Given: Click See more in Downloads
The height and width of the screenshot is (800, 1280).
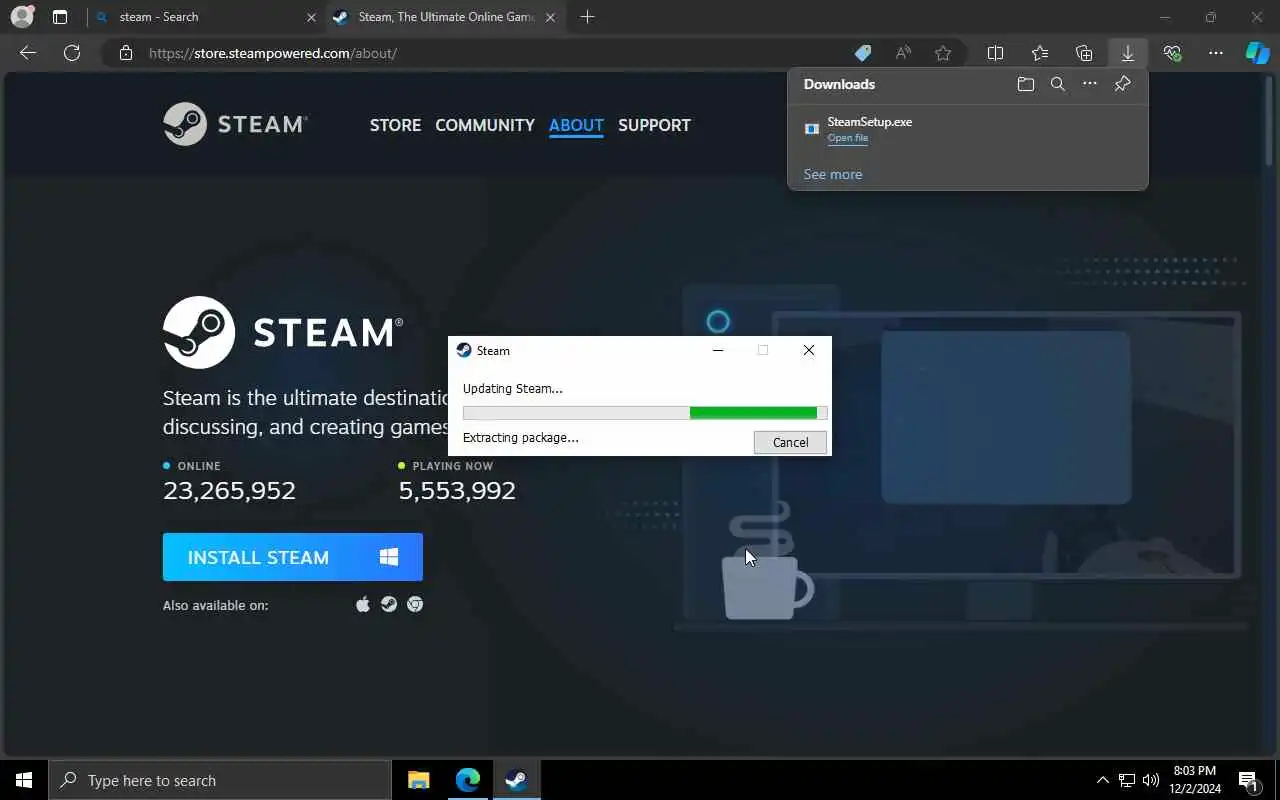Looking at the screenshot, I should point(832,174).
